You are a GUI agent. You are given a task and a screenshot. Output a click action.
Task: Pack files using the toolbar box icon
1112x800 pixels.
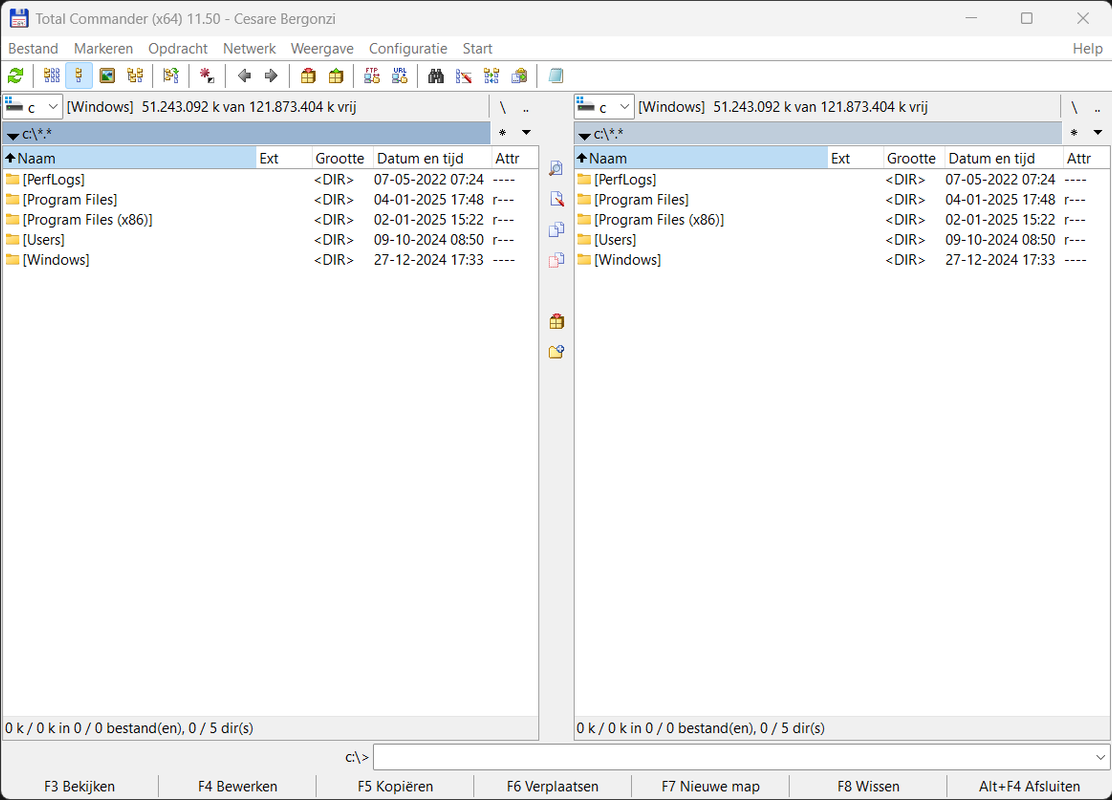pos(308,76)
